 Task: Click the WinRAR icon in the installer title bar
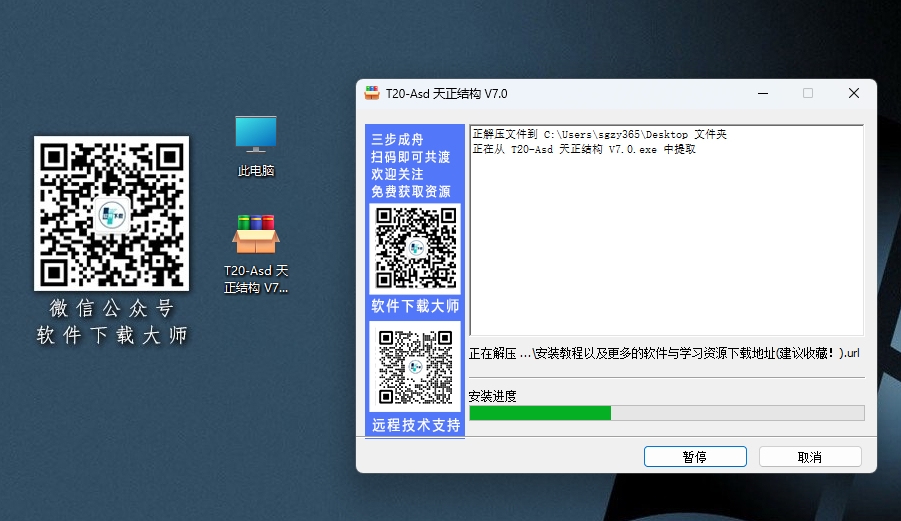[372, 93]
